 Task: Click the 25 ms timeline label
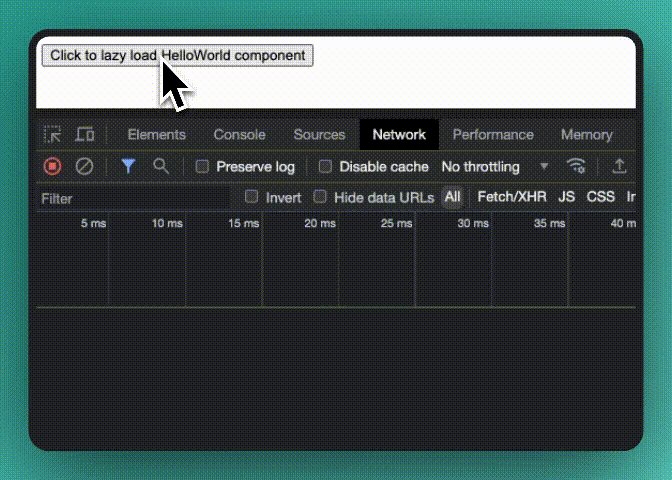(396, 223)
